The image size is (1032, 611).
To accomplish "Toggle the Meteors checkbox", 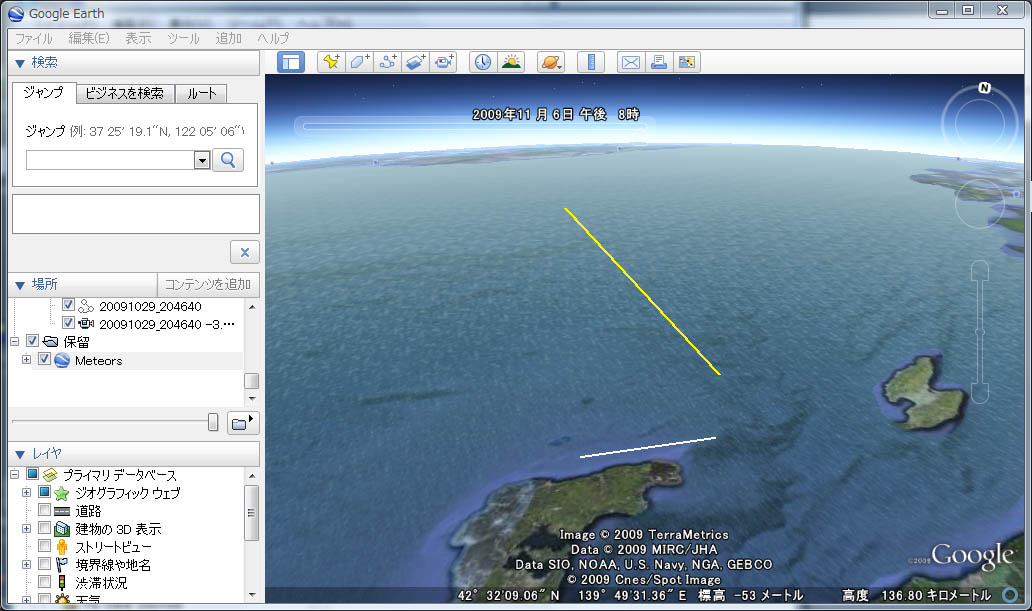I will click(x=44, y=359).
